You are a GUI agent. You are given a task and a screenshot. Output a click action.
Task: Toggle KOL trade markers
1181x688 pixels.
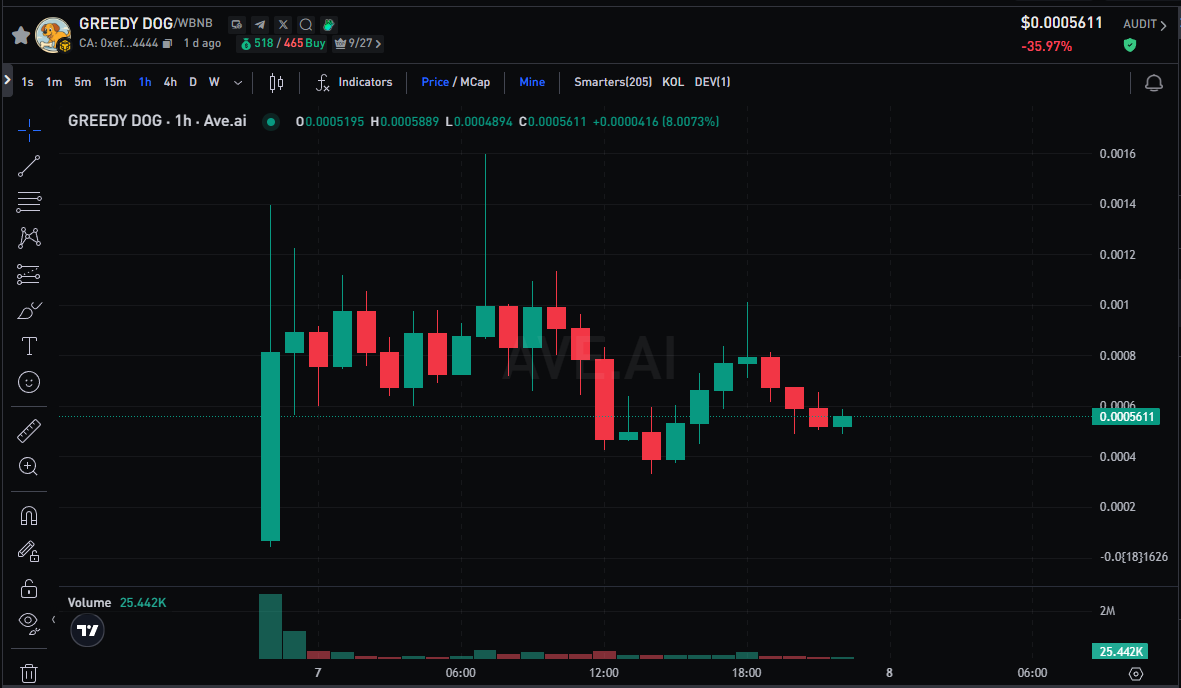(673, 82)
